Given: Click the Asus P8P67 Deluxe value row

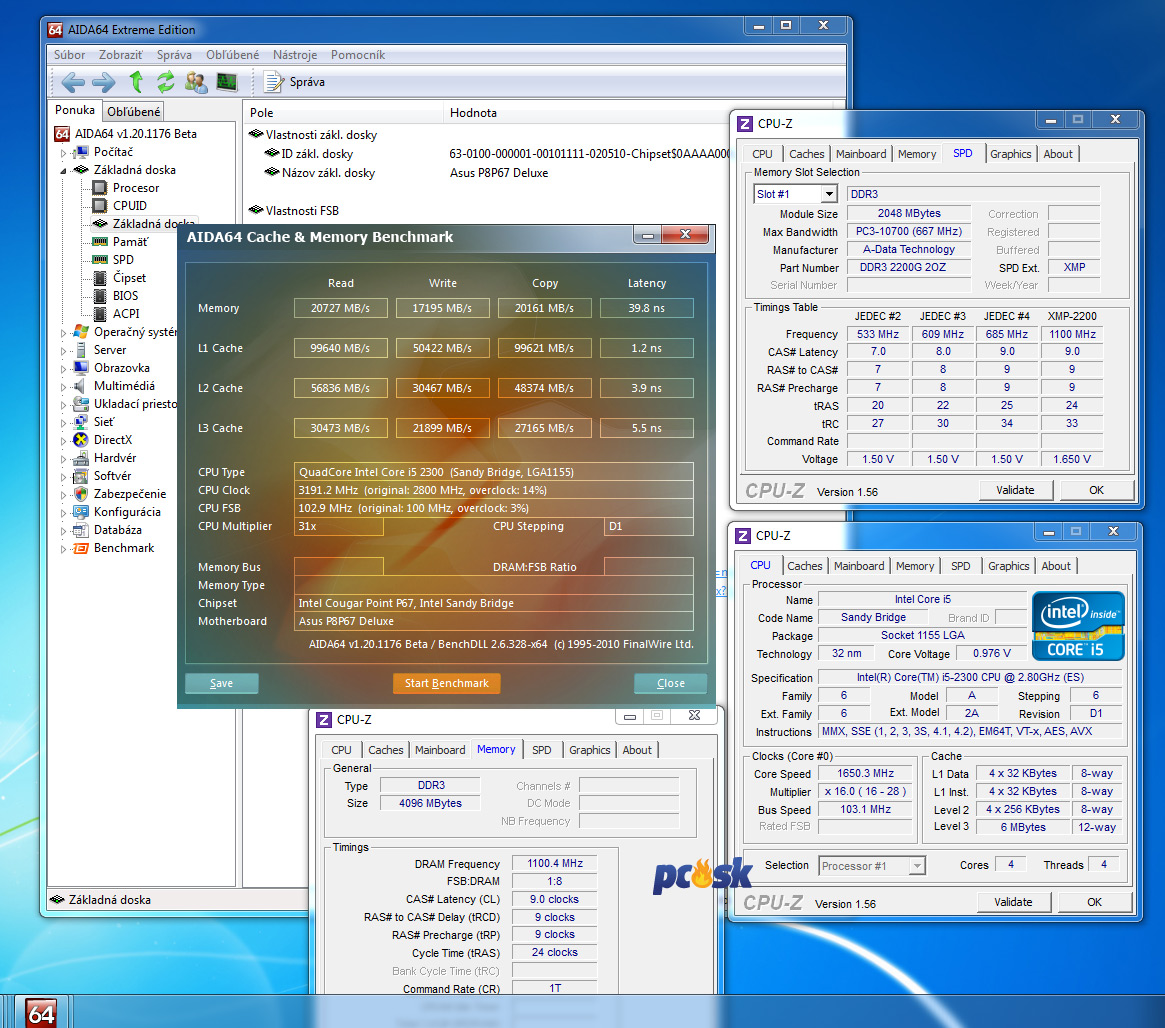Looking at the screenshot, I should pyautogui.click(x=499, y=173).
